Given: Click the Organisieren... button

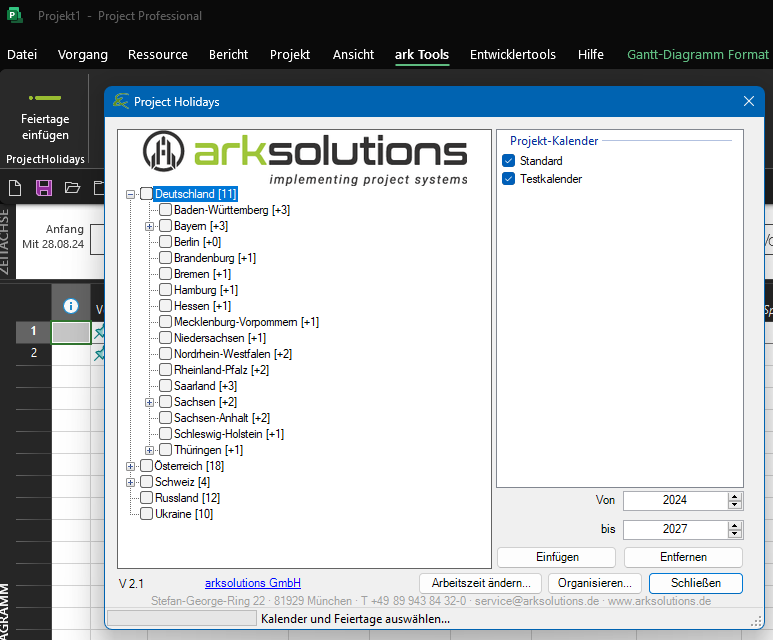Looking at the screenshot, I should 595,583.
